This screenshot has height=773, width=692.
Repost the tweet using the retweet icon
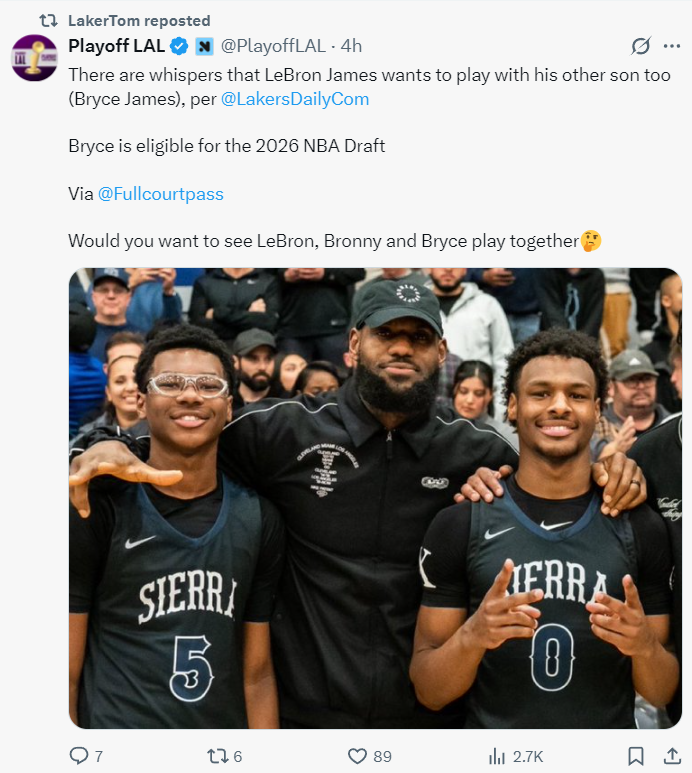217,756
